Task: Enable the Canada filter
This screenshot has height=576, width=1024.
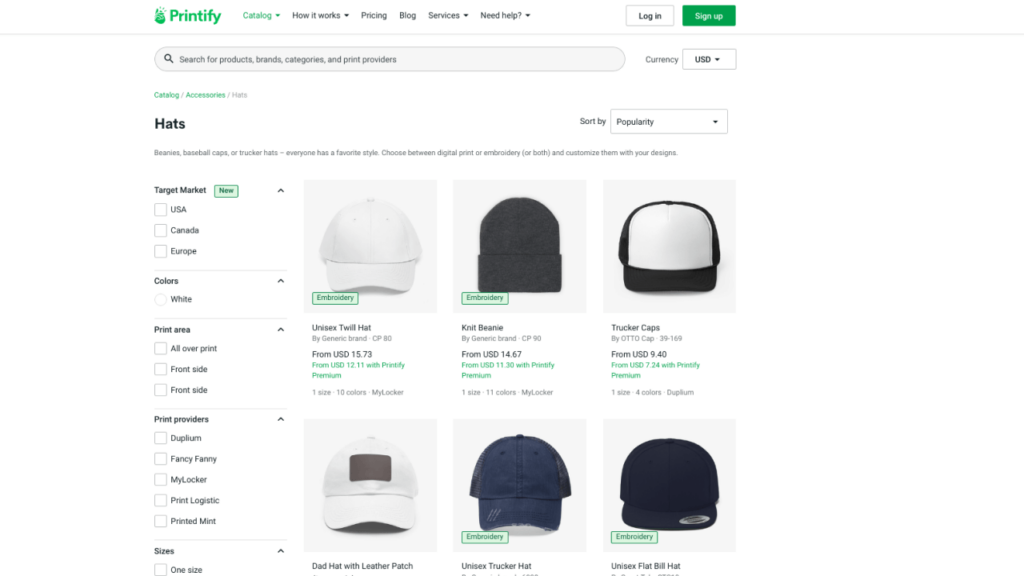Action: tap(161, 230)
